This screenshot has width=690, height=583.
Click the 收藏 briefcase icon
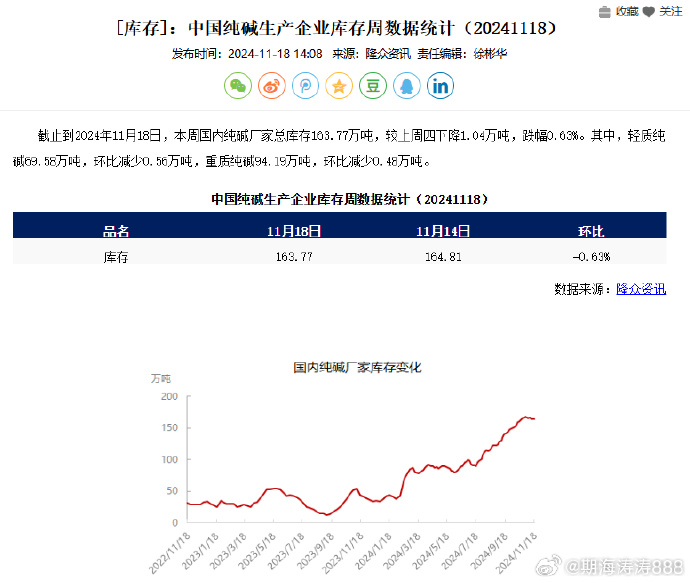(605, 12)
